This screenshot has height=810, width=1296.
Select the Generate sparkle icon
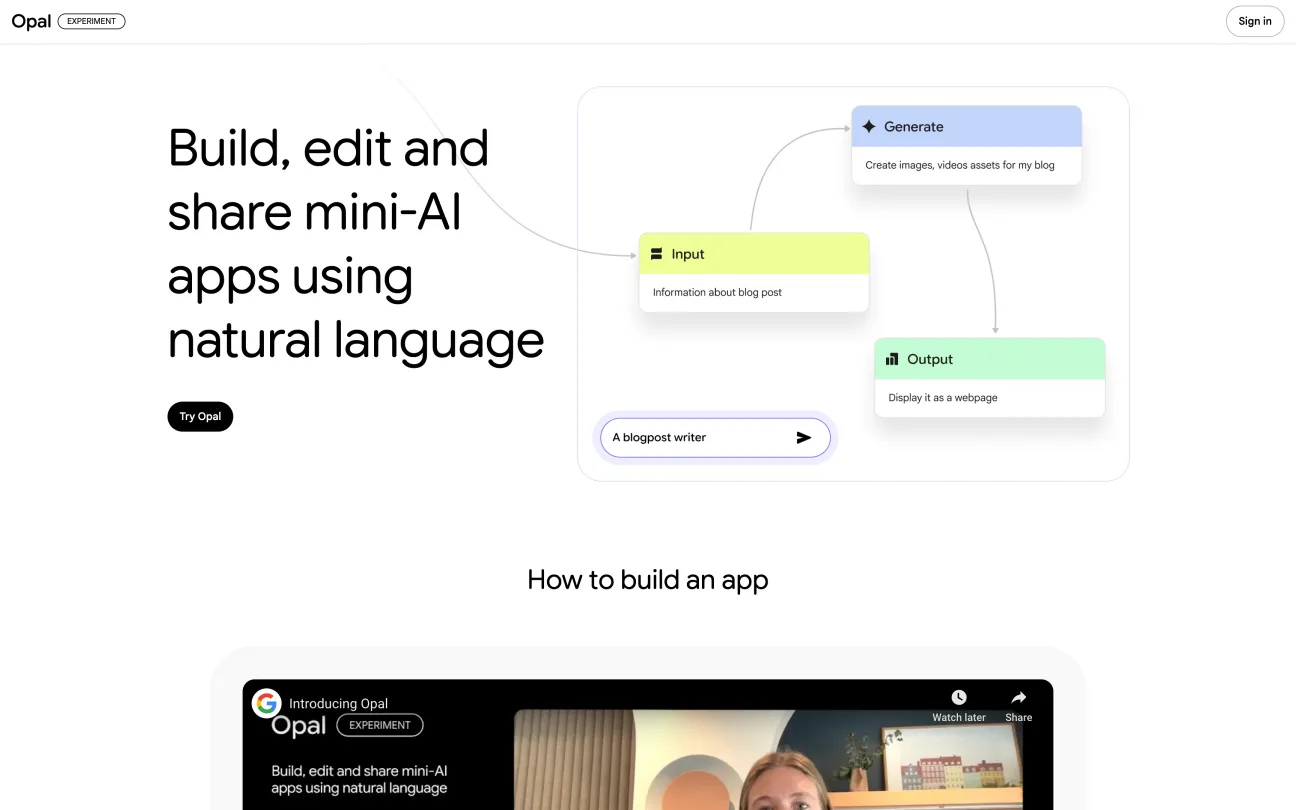[x=869, y=127]
